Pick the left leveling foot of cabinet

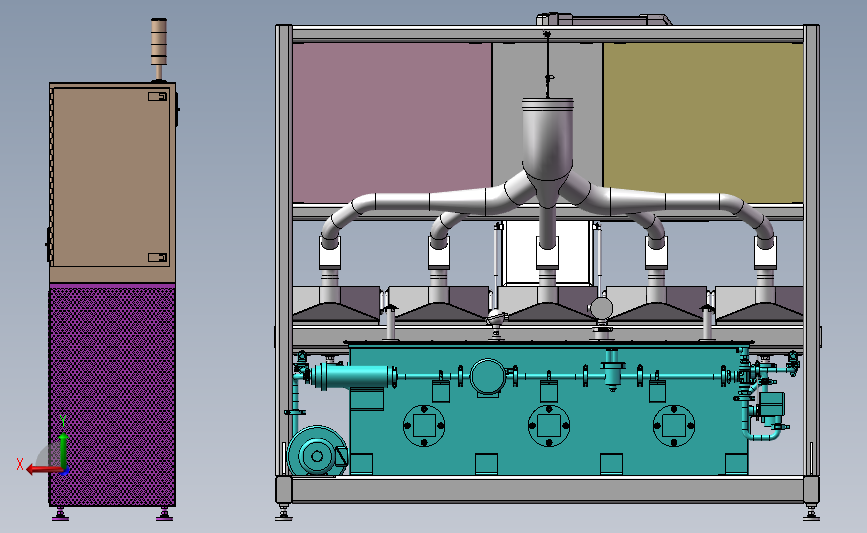click(60, 515)
